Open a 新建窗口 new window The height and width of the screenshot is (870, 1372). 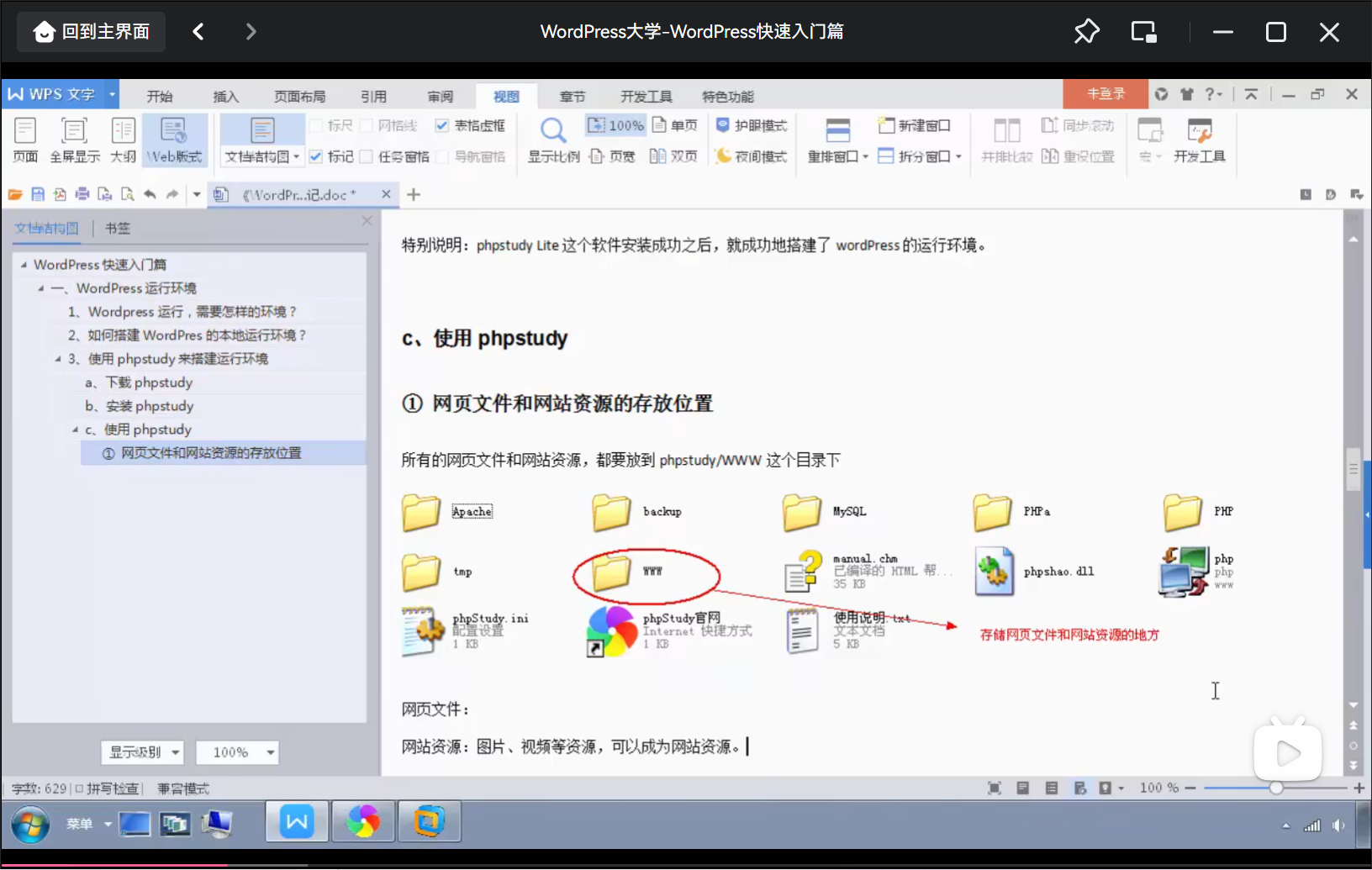coord(914,125)
